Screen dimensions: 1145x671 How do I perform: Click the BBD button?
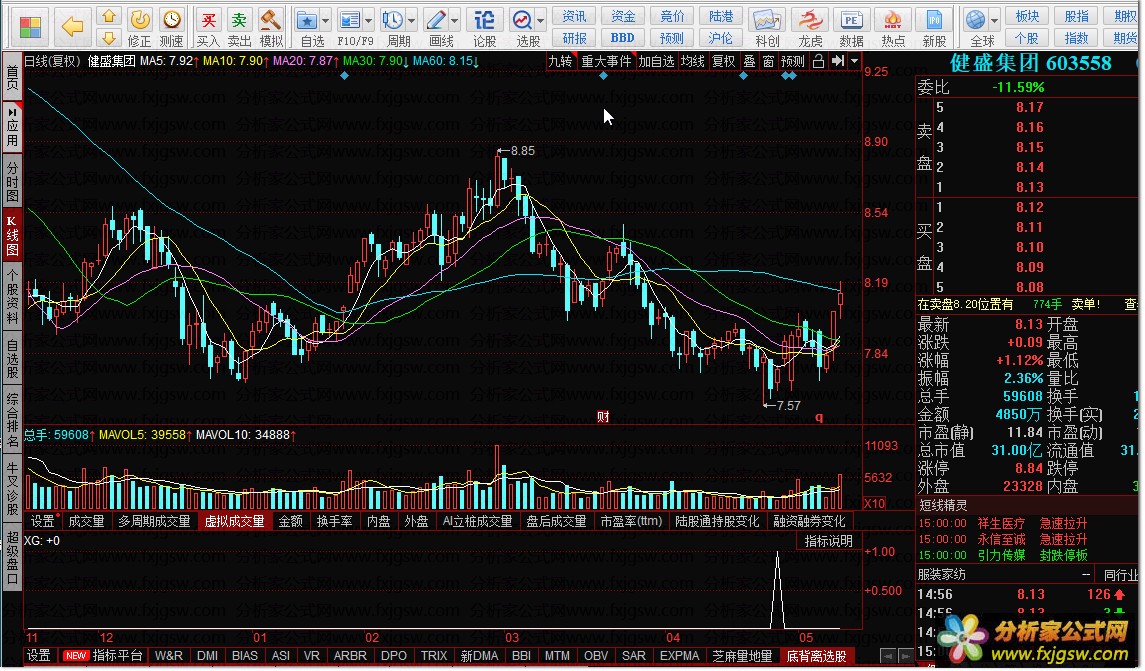(623, 37)
